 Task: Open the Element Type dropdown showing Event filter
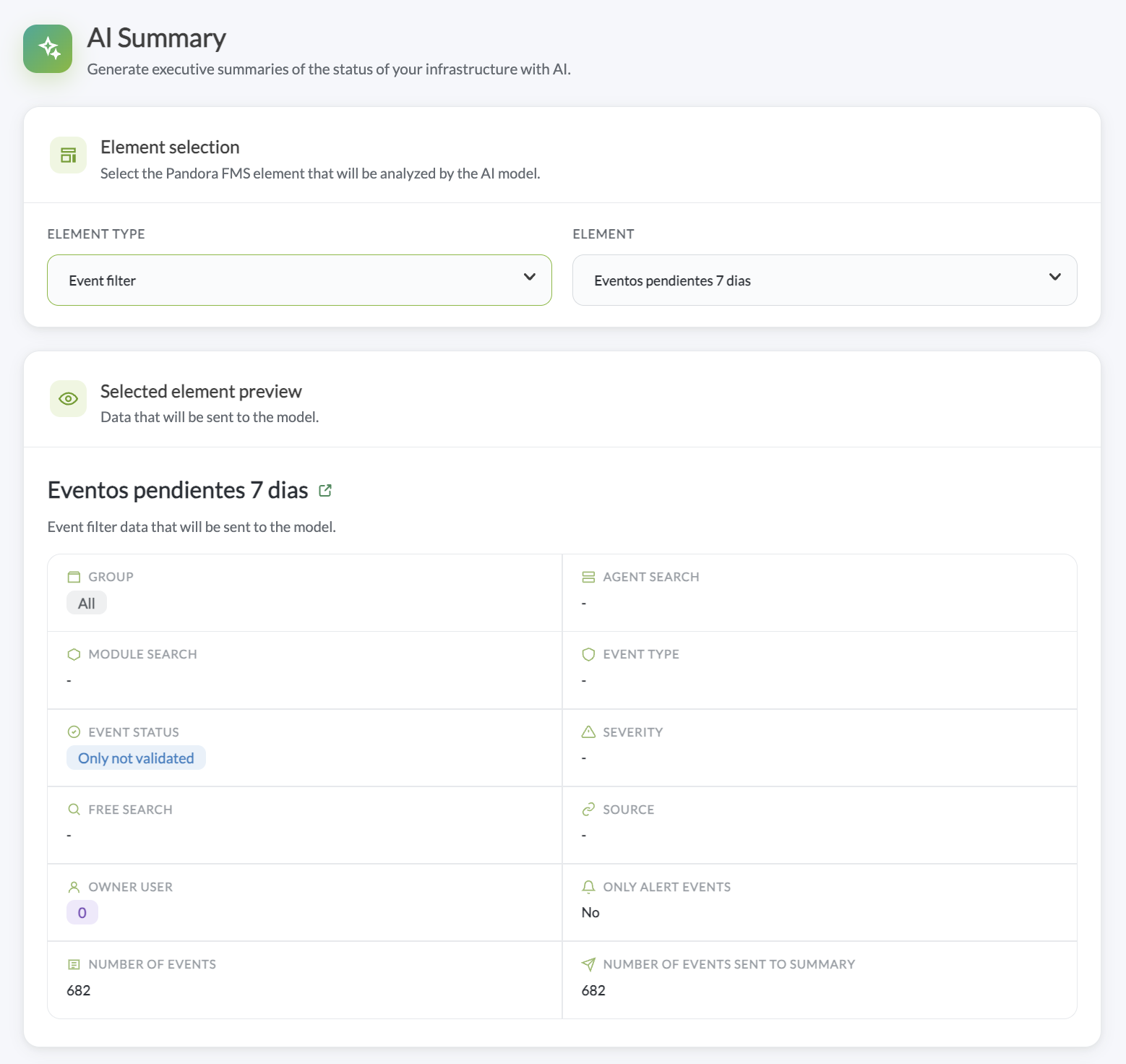point(299,280)
